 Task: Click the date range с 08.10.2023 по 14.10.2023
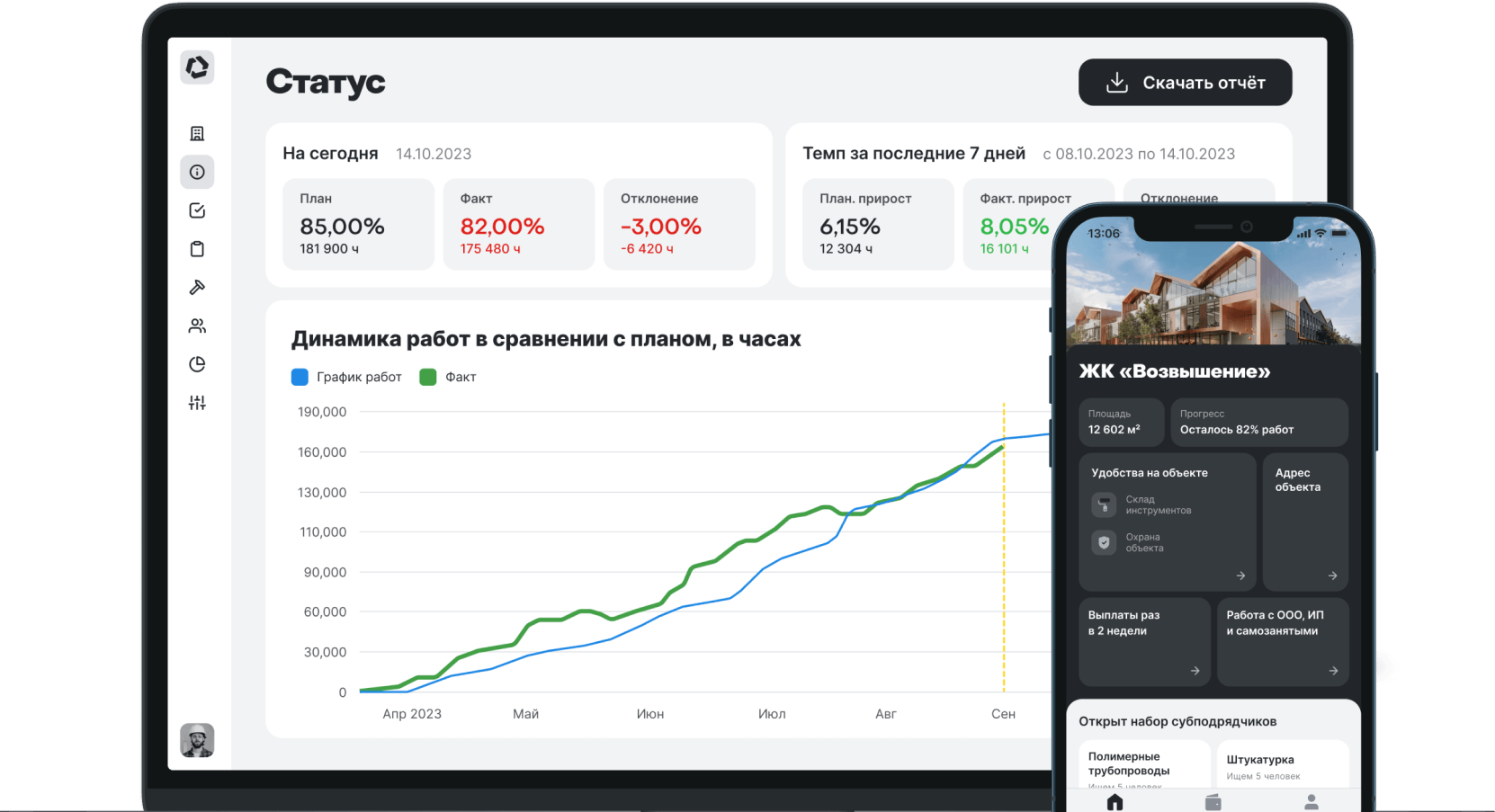click(x=1139, y=154)
